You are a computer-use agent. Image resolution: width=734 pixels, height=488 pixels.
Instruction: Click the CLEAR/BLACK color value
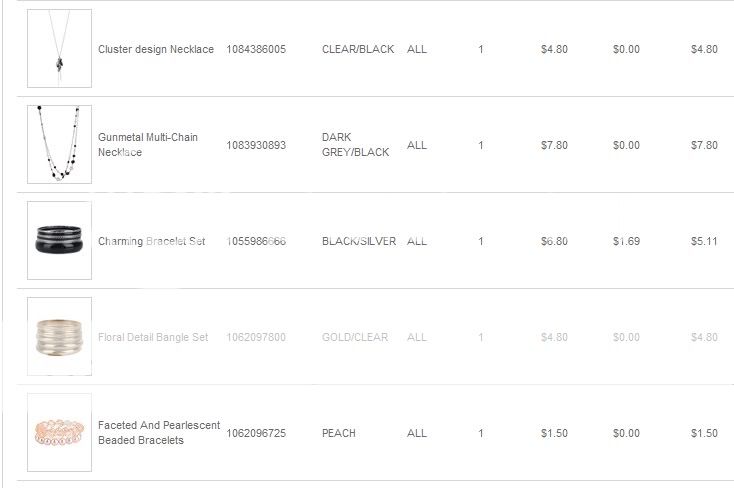[358, 49]
